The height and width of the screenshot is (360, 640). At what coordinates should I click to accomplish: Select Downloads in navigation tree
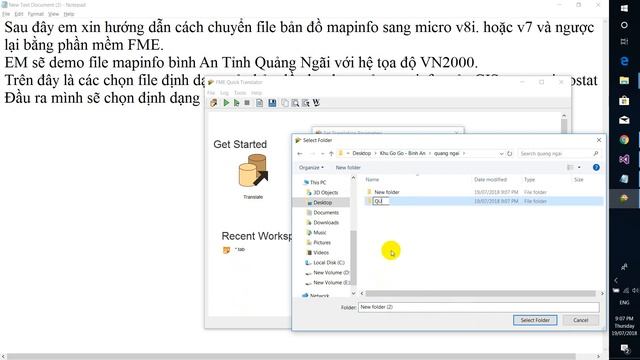[x=326, y=222]
